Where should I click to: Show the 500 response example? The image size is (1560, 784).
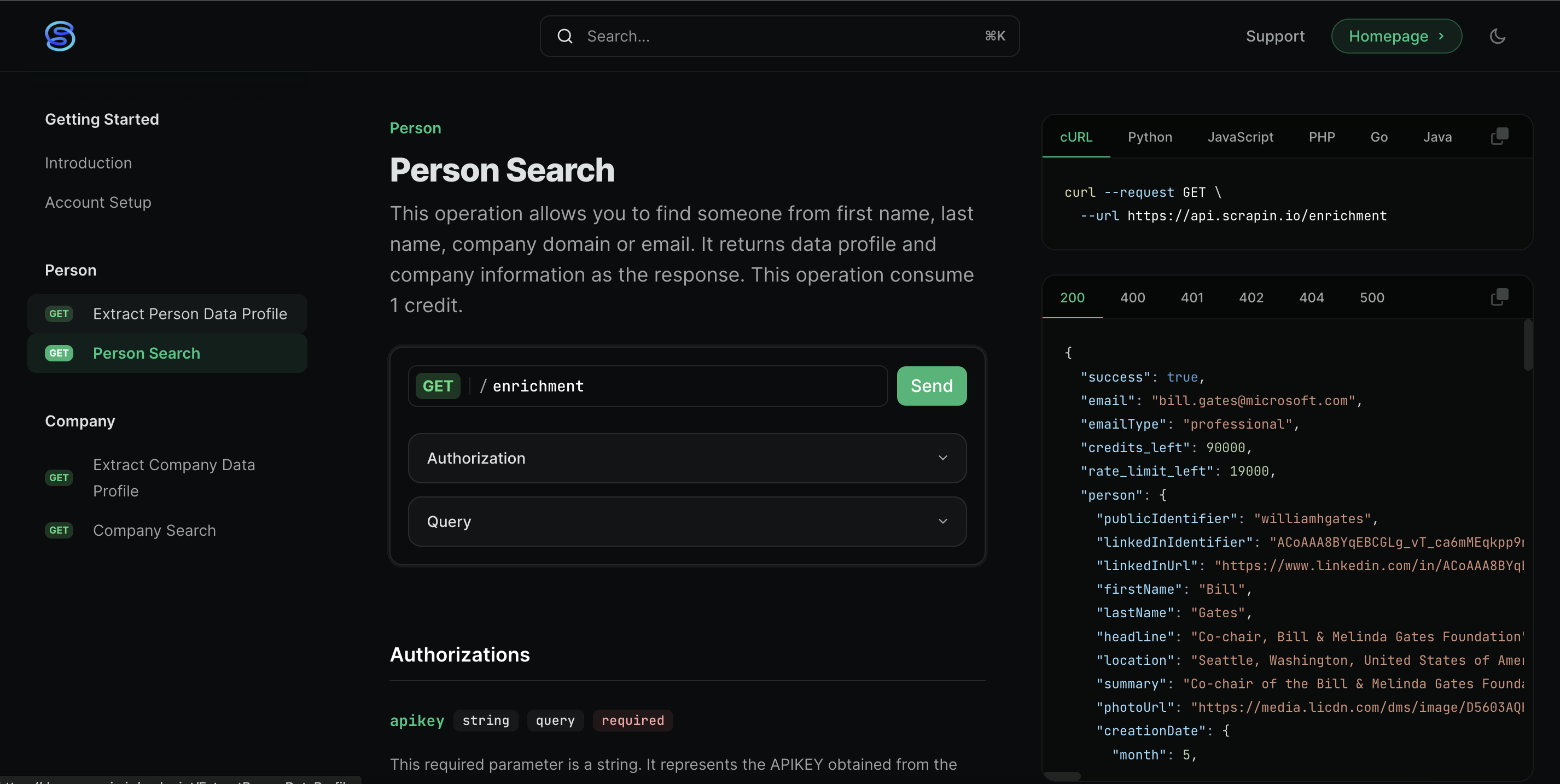(x=1372, y=298)
